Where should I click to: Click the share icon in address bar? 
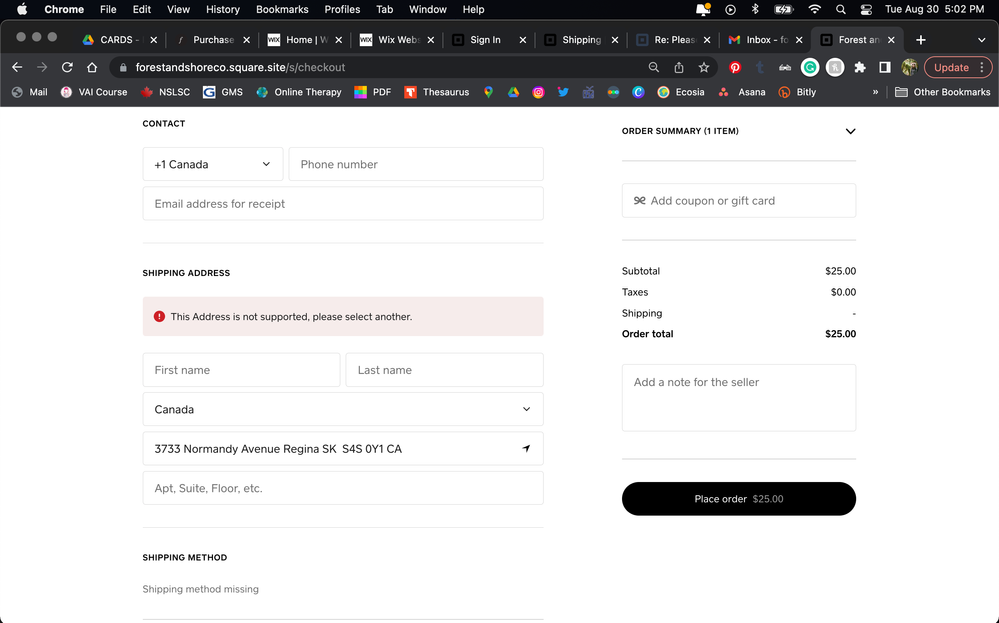[679, 67]
